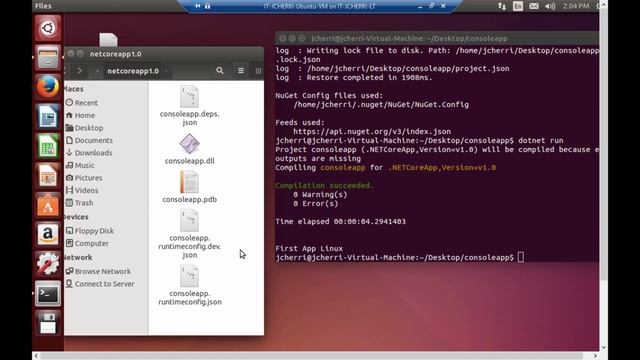Switch Files to list view

tap(241, 71)
